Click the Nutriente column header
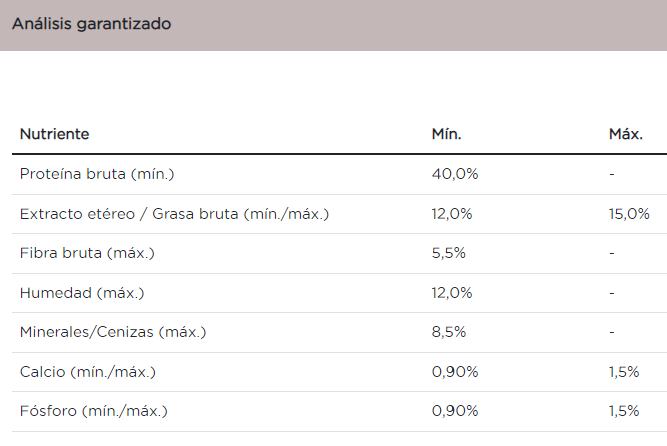 pos(54,134)
